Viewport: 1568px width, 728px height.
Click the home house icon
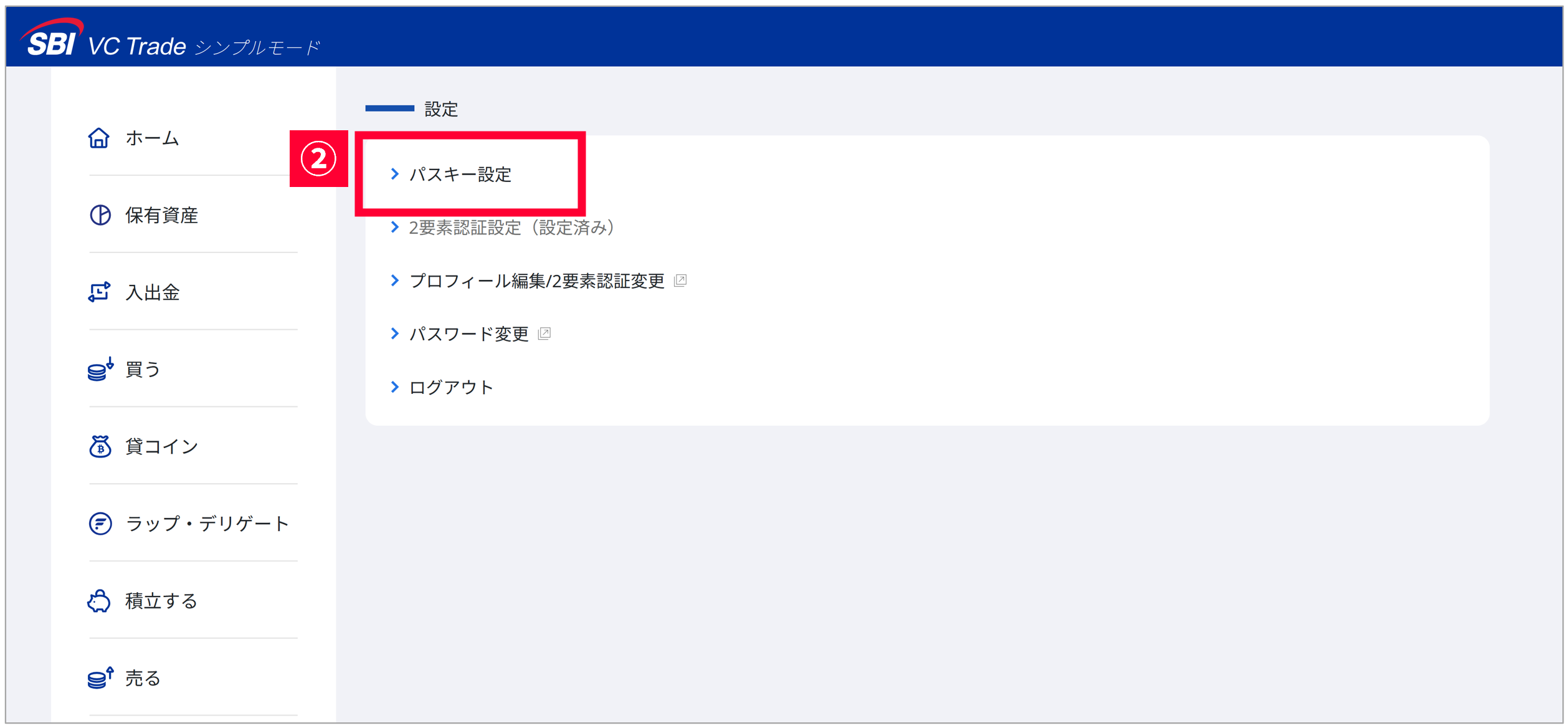click(x=98, y=138)
